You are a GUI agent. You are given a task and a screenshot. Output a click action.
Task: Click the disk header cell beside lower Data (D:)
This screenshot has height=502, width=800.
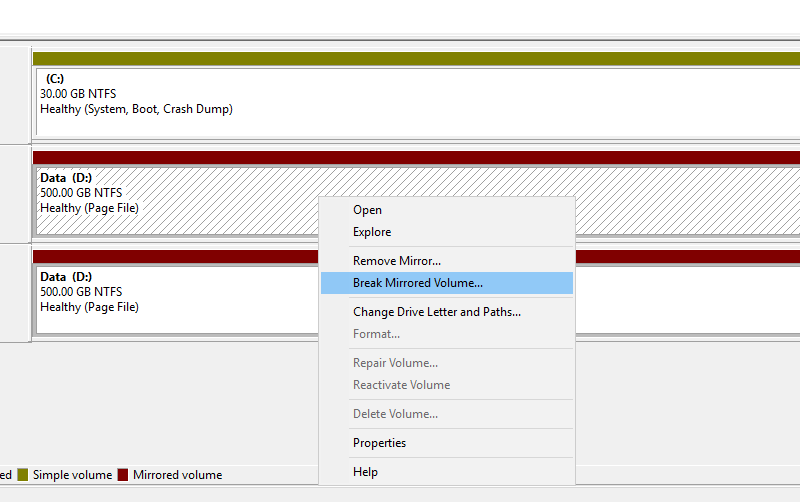[x=15, y=293]
